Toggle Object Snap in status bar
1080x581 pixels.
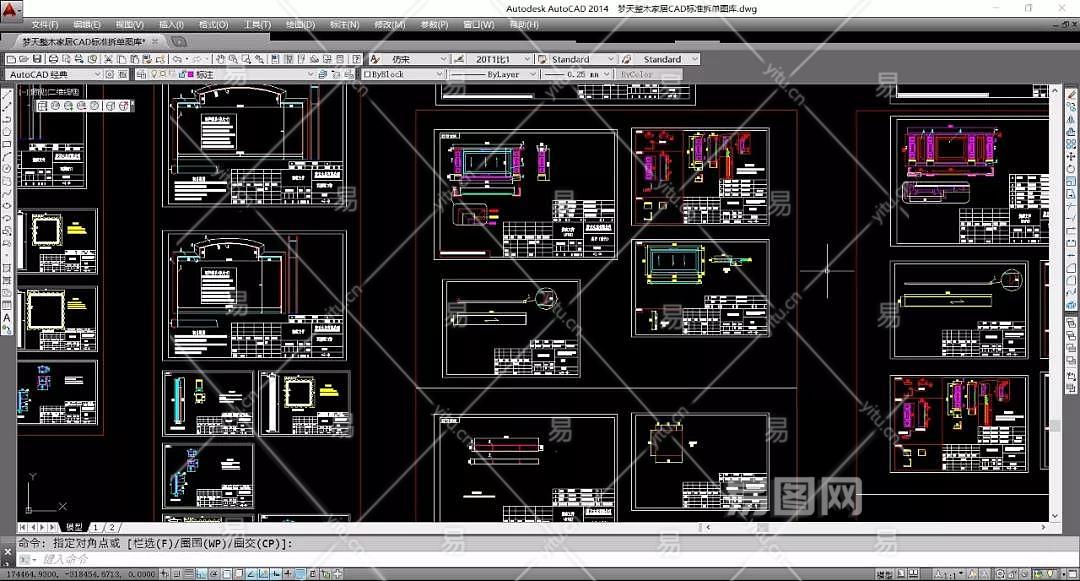226,573
